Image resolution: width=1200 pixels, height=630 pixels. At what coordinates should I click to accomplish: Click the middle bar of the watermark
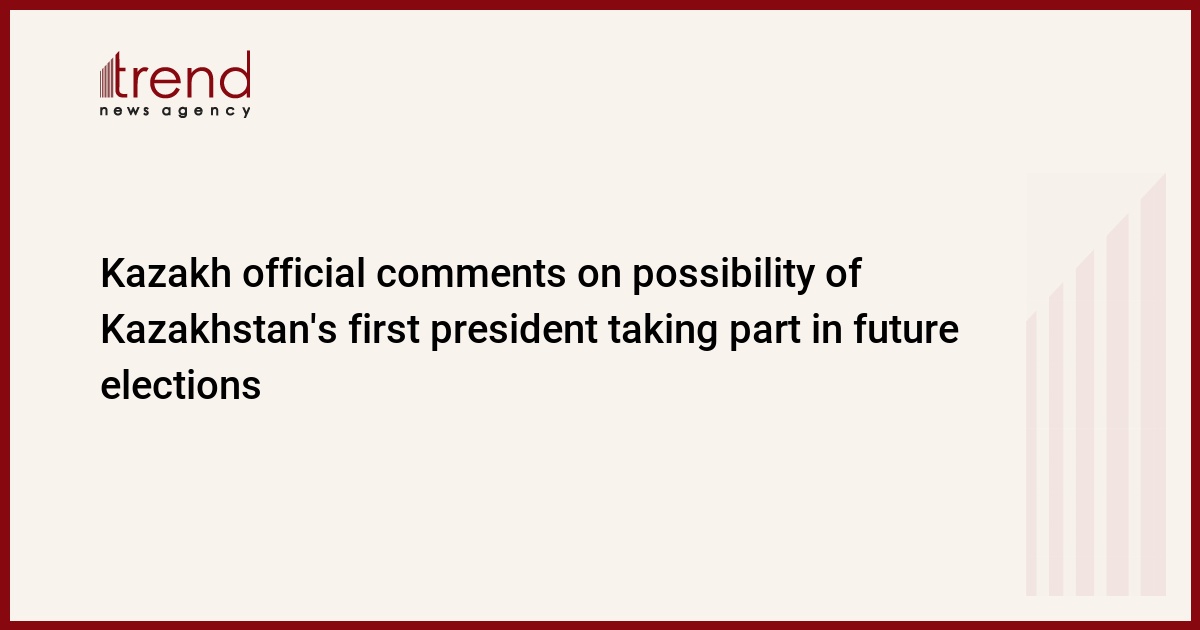[1085, 423]
